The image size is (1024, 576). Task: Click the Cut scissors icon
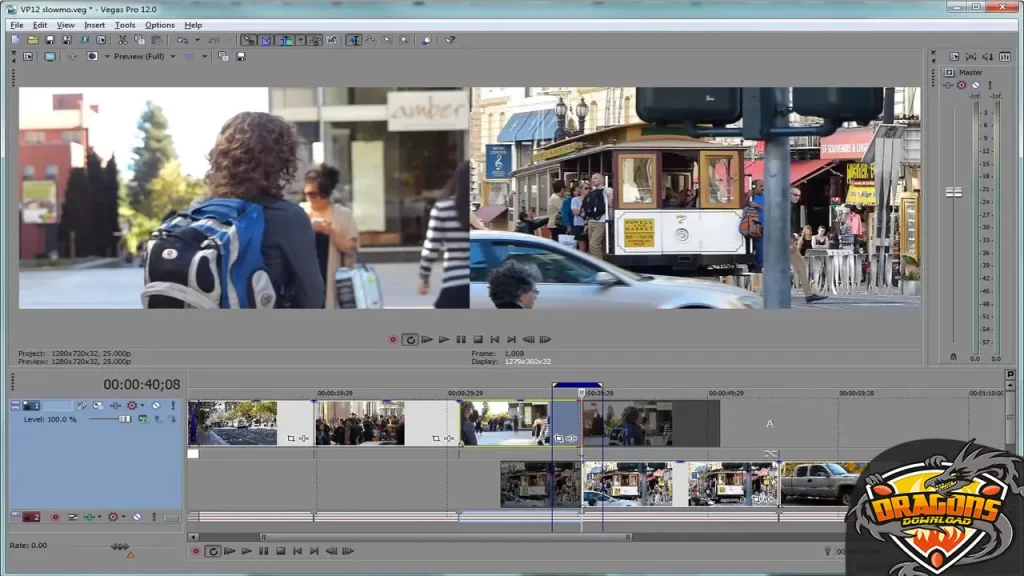(123, 40)
